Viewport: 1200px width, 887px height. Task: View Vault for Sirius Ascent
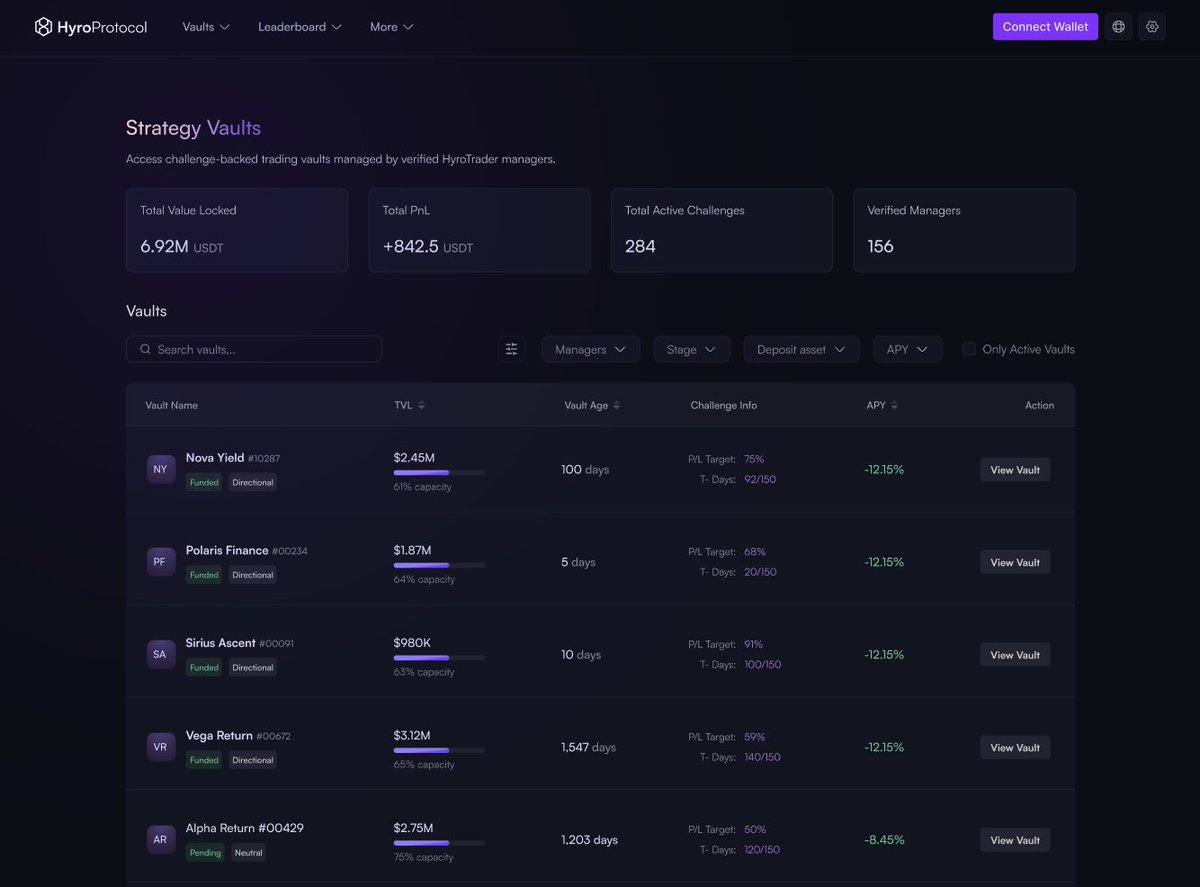coord(1015,655)
